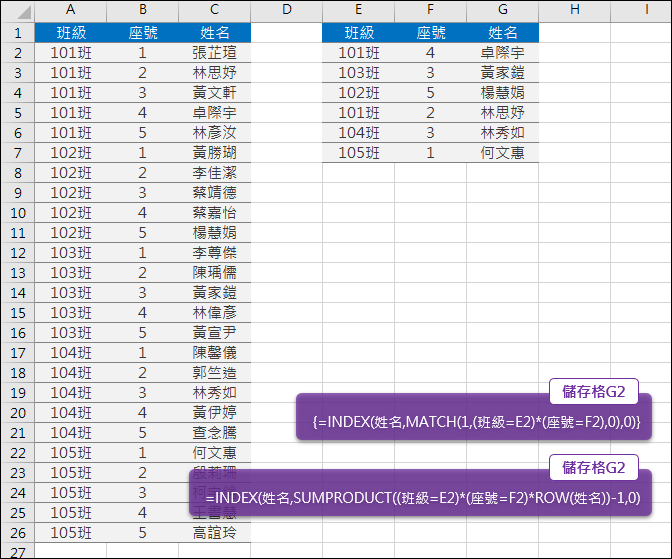Click 儲存格G2 label above the MATCH formula
This screenshot has height=559, width=672.
pos(594,392)
